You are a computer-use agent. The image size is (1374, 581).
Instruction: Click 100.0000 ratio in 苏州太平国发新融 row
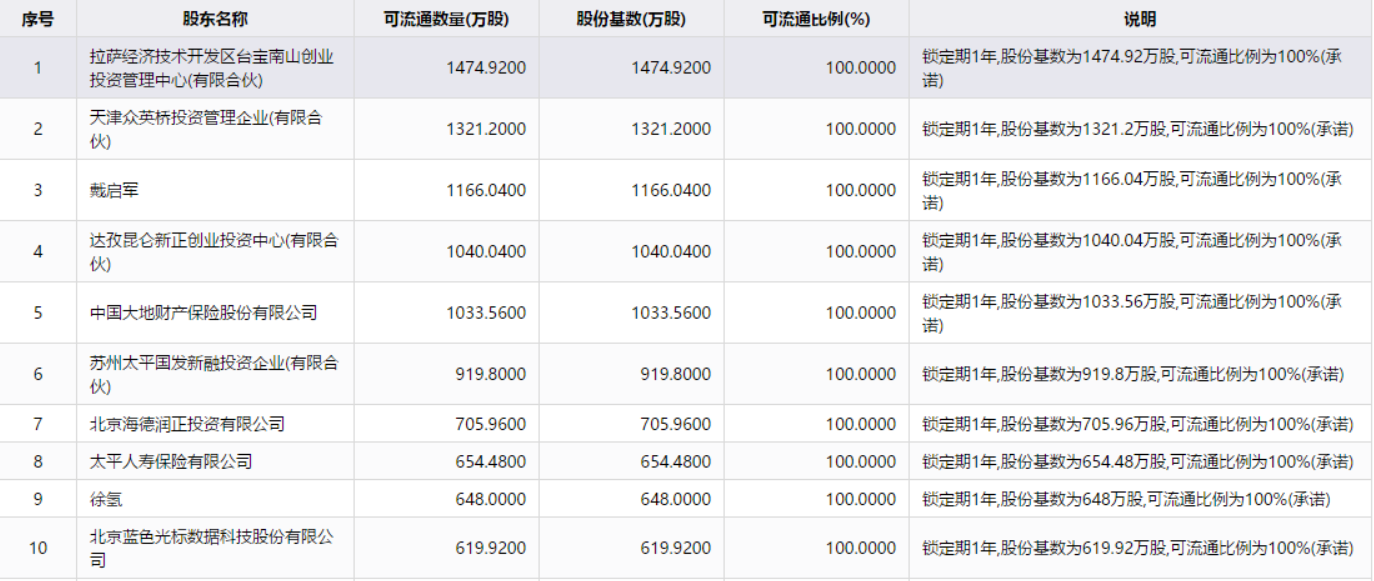(x=861, y=374)
